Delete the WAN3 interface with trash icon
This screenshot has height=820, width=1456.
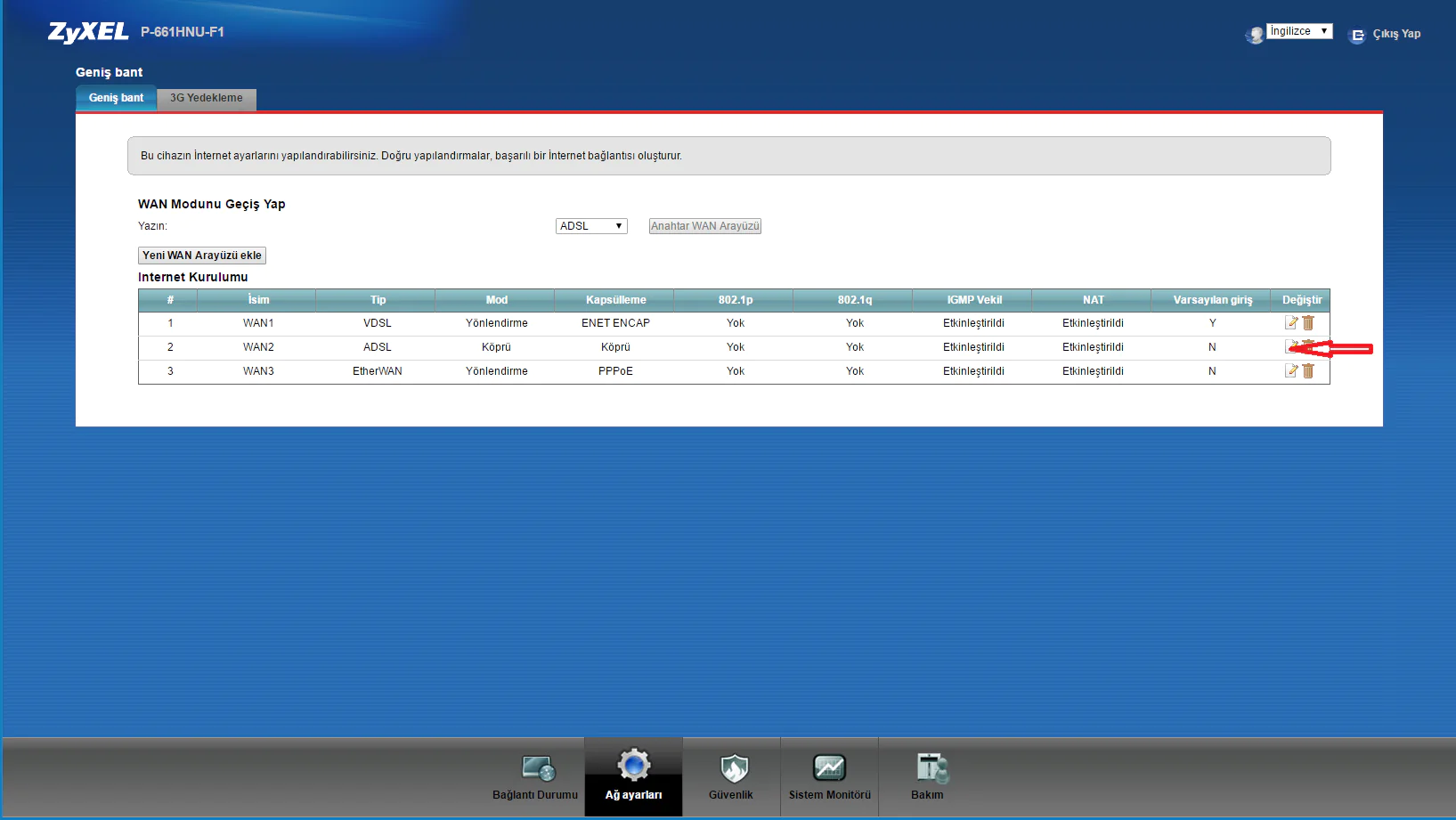coord(1308,371)
